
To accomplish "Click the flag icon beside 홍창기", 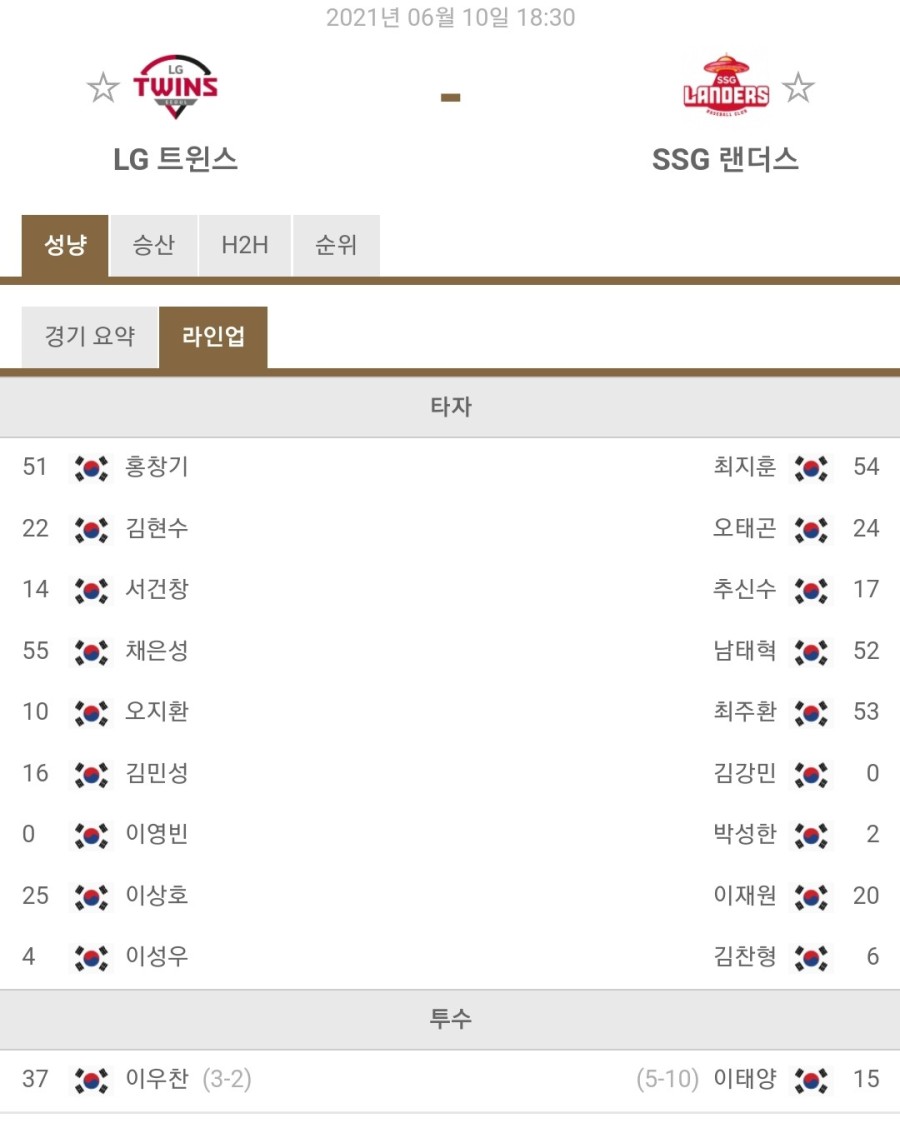I will [92, 468].
